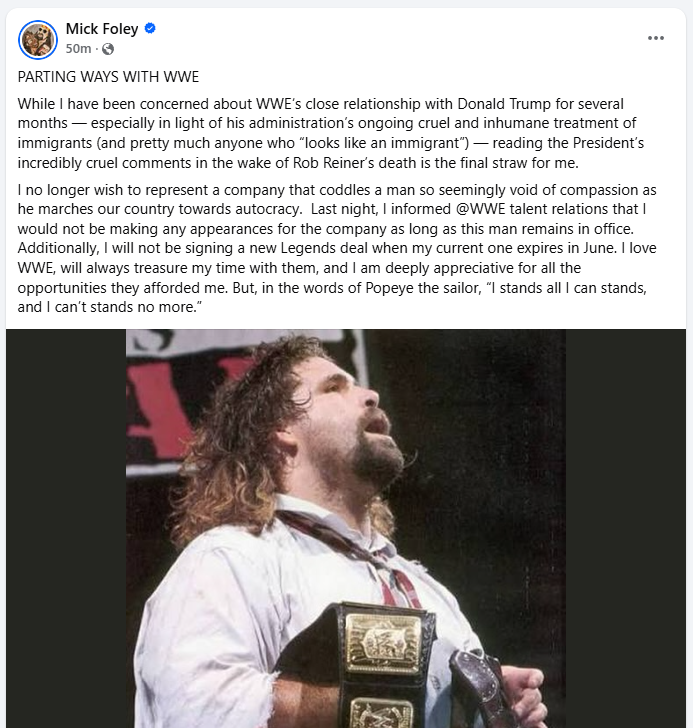Click the phrase 'Popeye the sailor'
The width and height of the screenshot is (693, 728).
[423, 288]
